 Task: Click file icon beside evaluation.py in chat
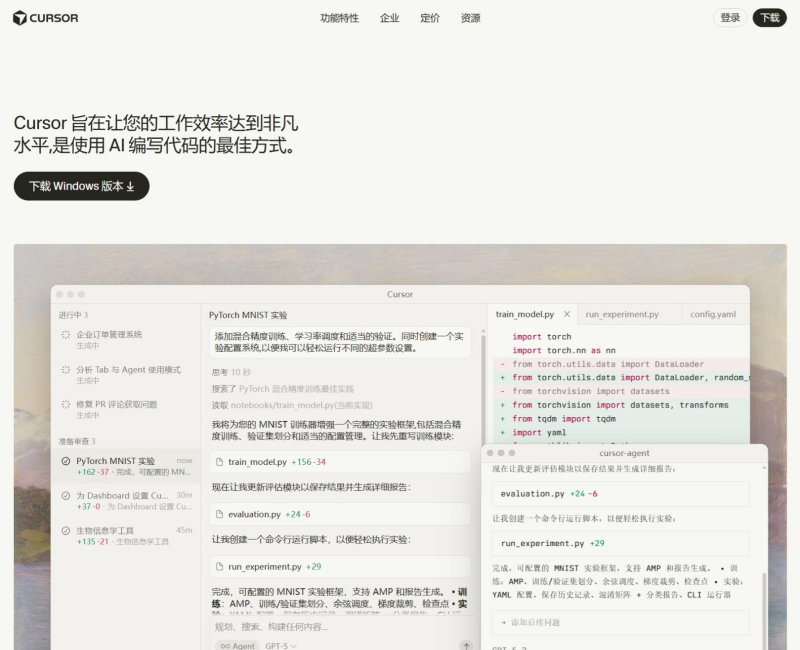point(220,514)
